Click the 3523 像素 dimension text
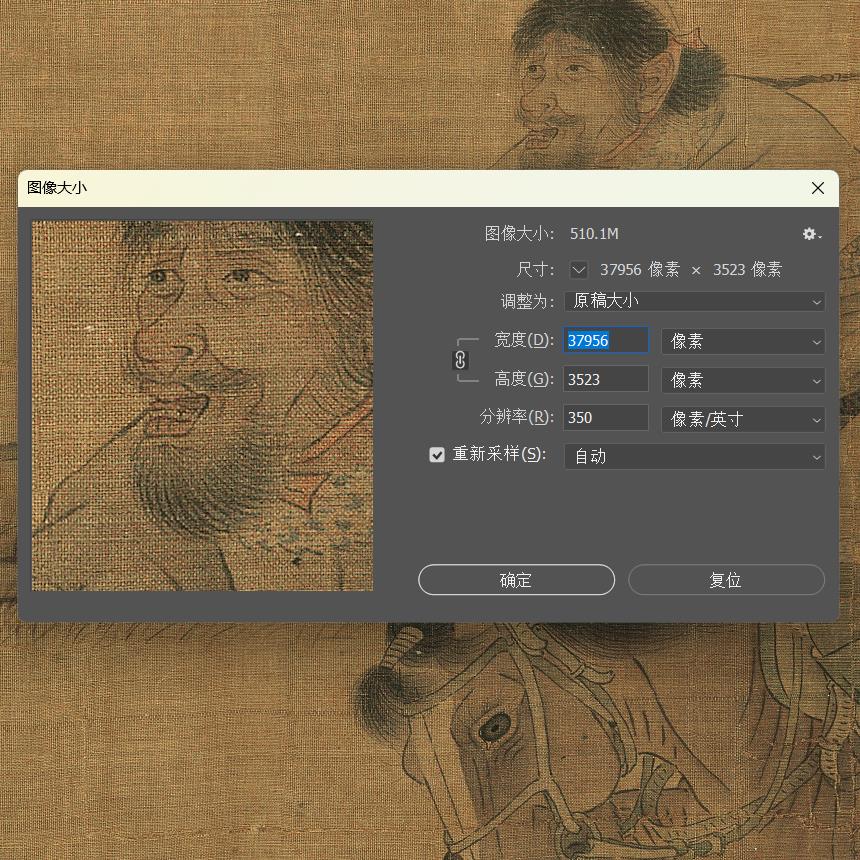Screen dimensions: 860x860 click(747, 270)
